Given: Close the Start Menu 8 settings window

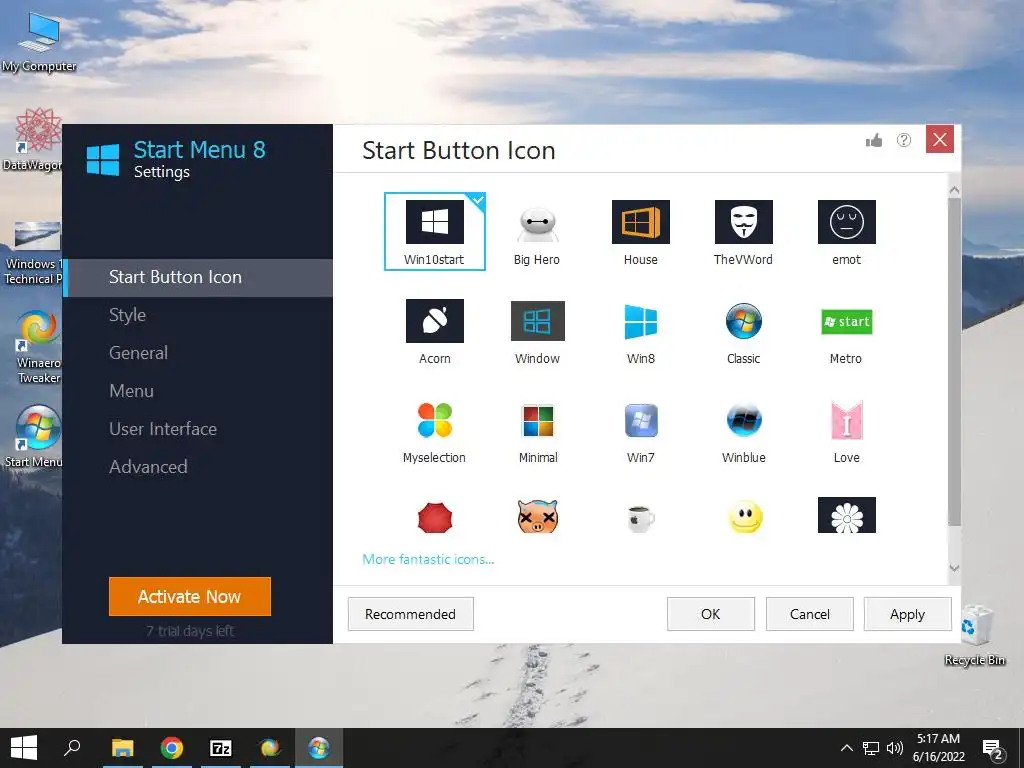Looking at the screenshot, I should tap(940, 139).
